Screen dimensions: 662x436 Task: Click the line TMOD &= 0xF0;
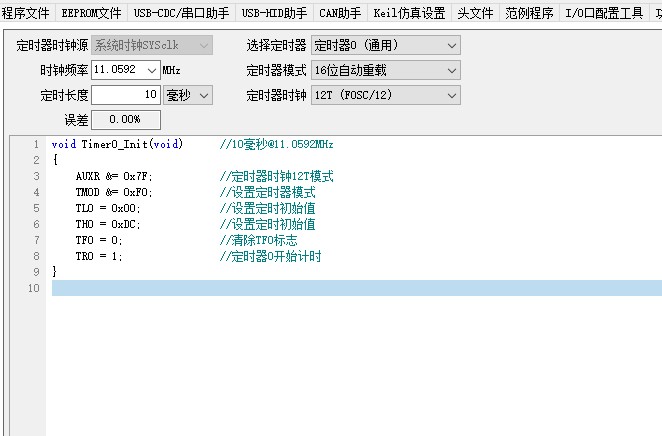point(114,192)
